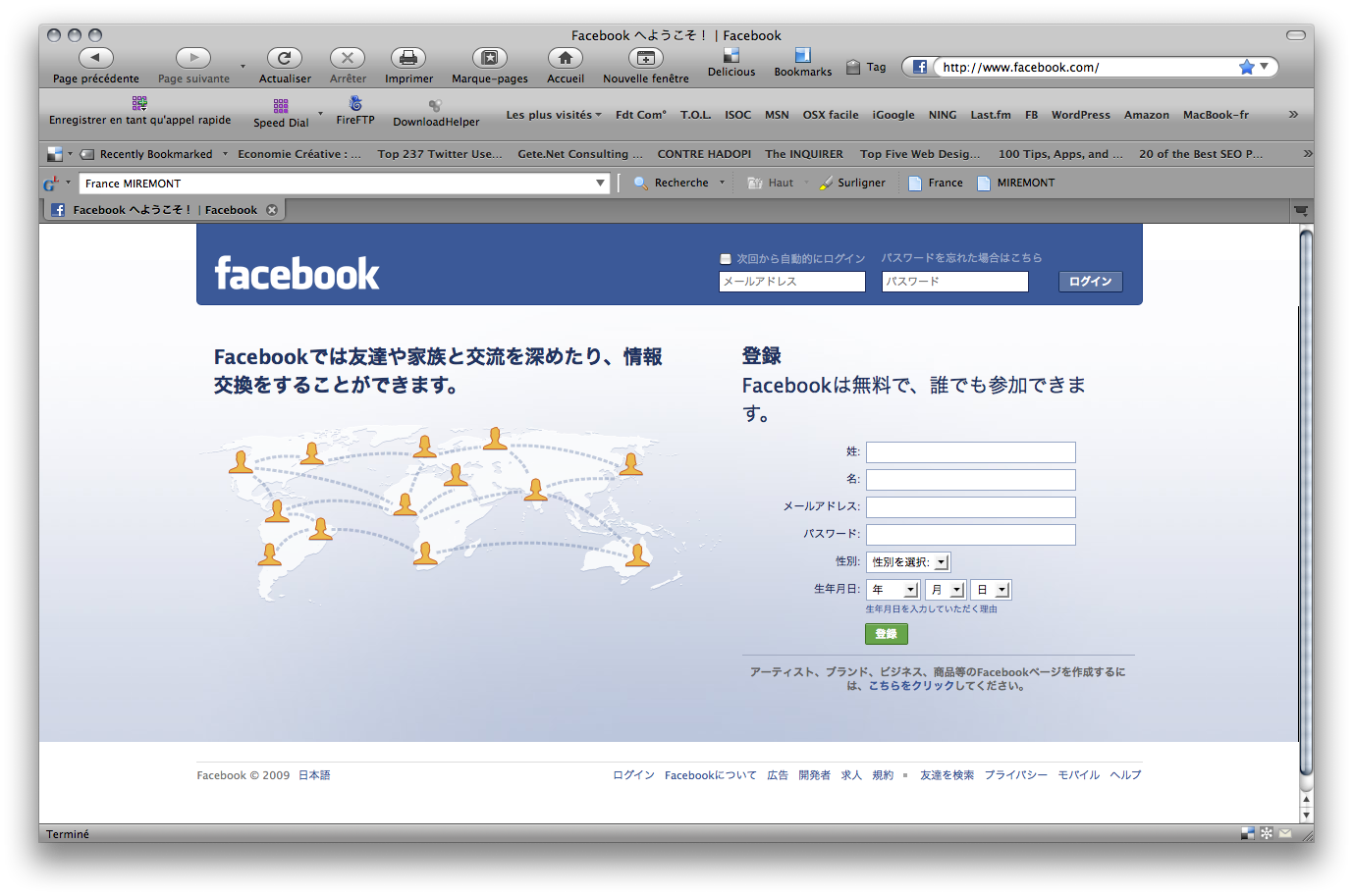1353x896 pixels.
Task: Open Nouvelle fenêtre icon
Action: (x=645, y=58)
